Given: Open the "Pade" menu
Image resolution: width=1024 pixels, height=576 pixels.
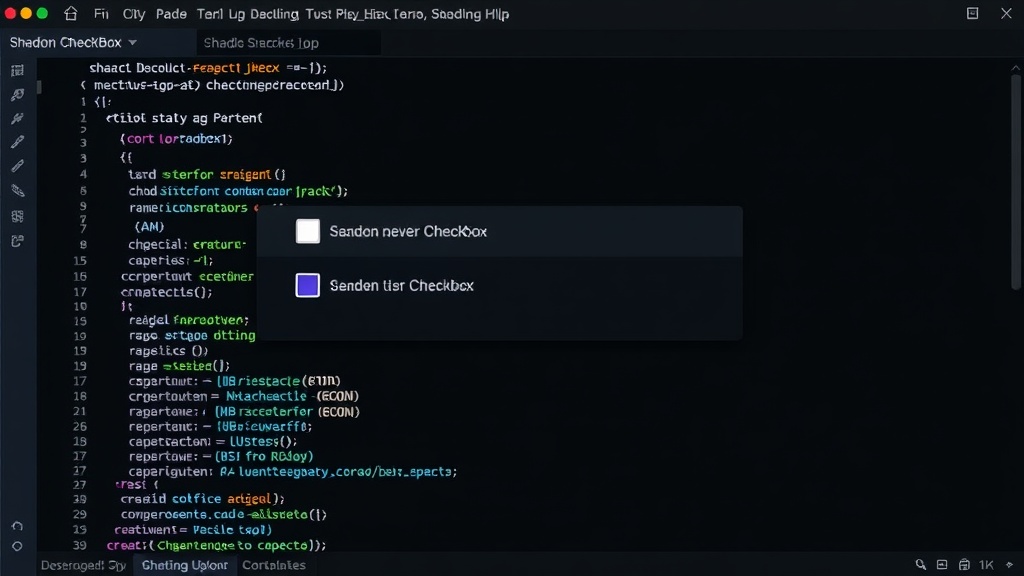Looking at the screenshot, I should pos(171,14).
